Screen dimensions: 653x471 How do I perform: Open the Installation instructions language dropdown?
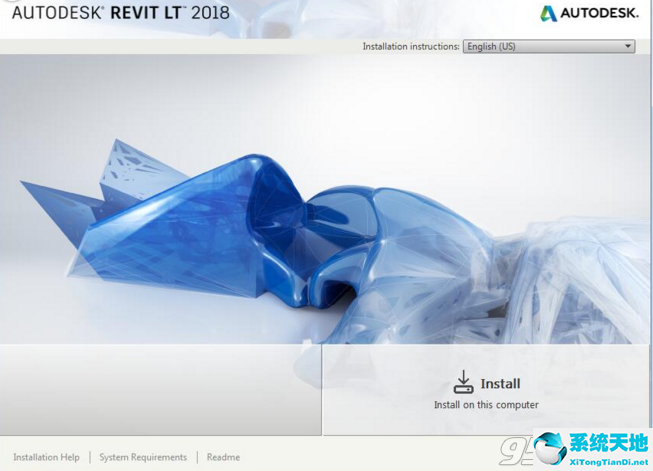click(x=549, y=46)
